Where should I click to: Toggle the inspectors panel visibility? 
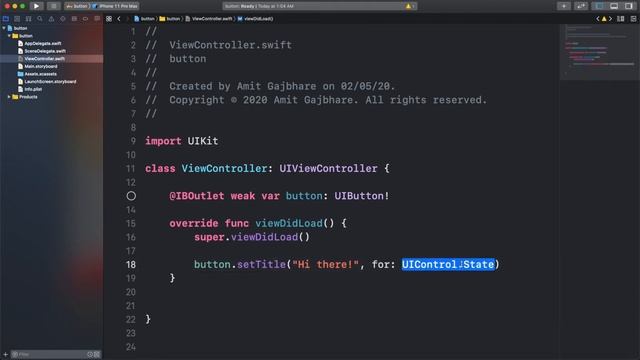pos(629,6)
